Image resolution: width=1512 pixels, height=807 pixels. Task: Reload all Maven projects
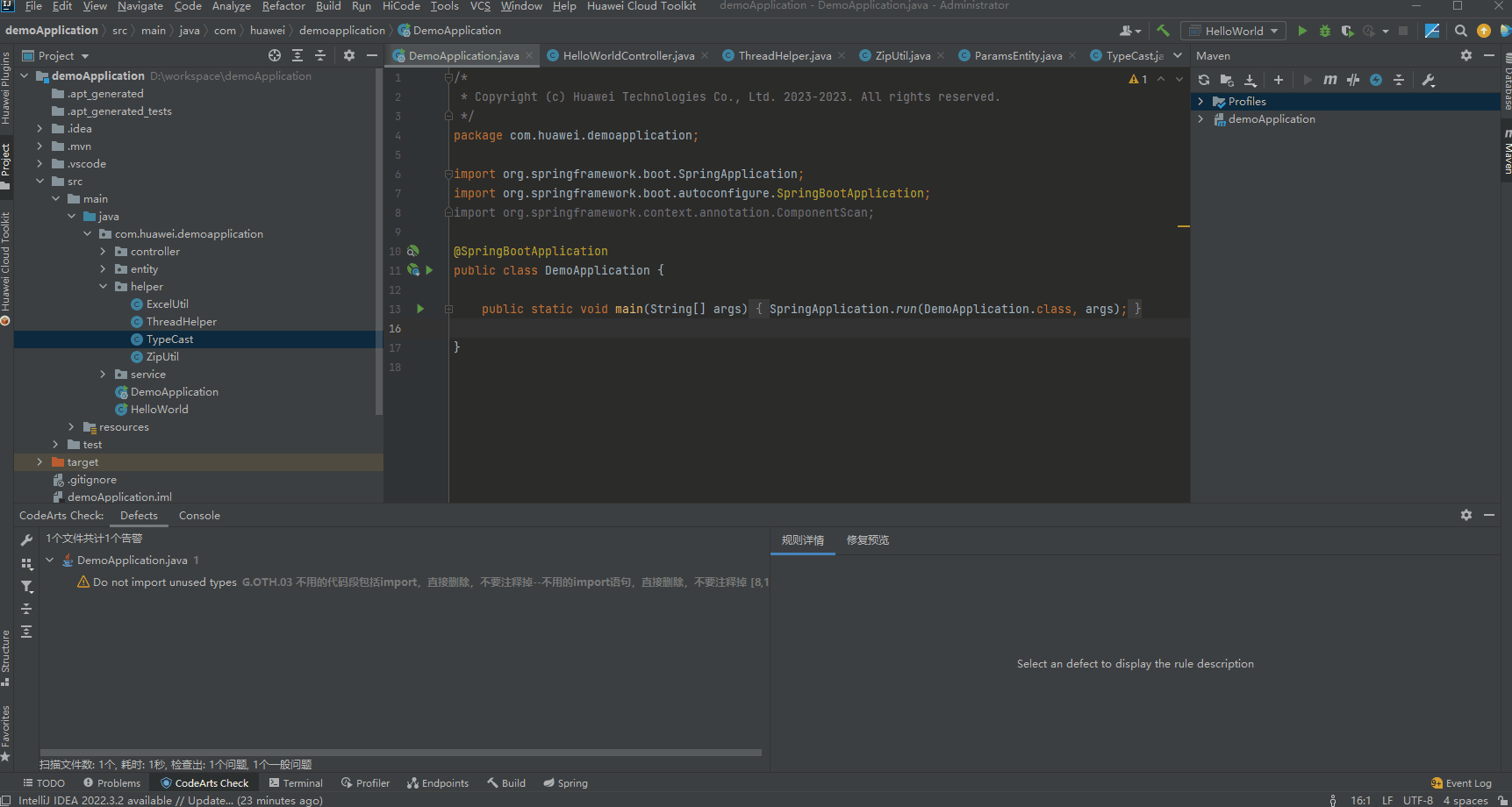[1204, 80]
